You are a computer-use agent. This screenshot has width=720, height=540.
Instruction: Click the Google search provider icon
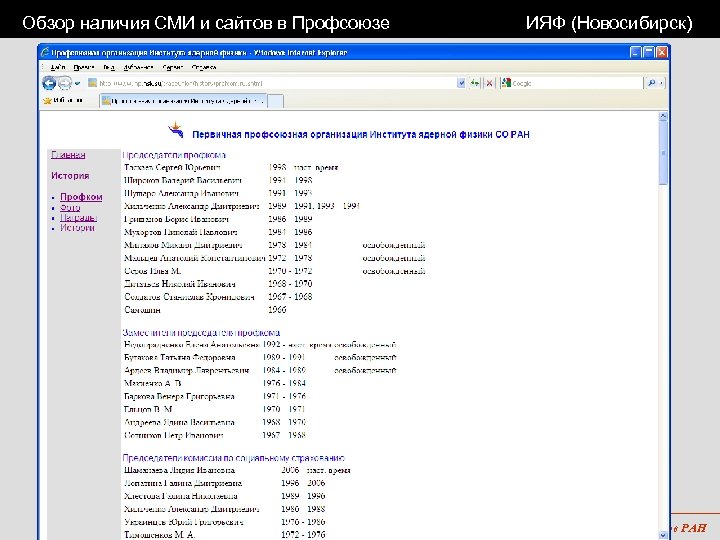coord(506,83)
